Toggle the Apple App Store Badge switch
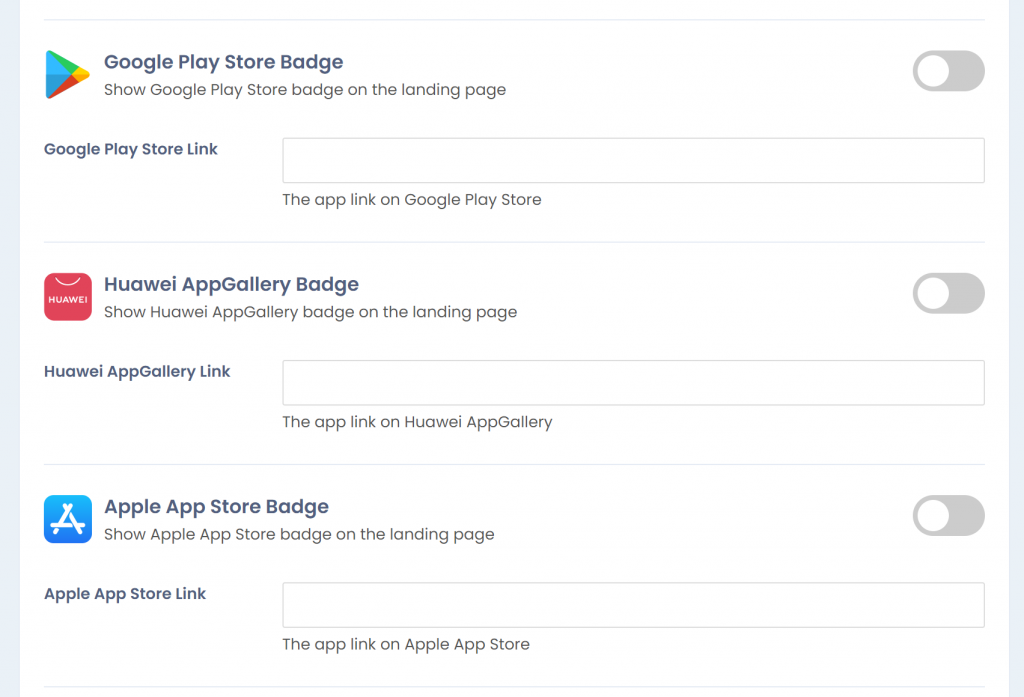1024x697 pixels. (x=948, y=515)
